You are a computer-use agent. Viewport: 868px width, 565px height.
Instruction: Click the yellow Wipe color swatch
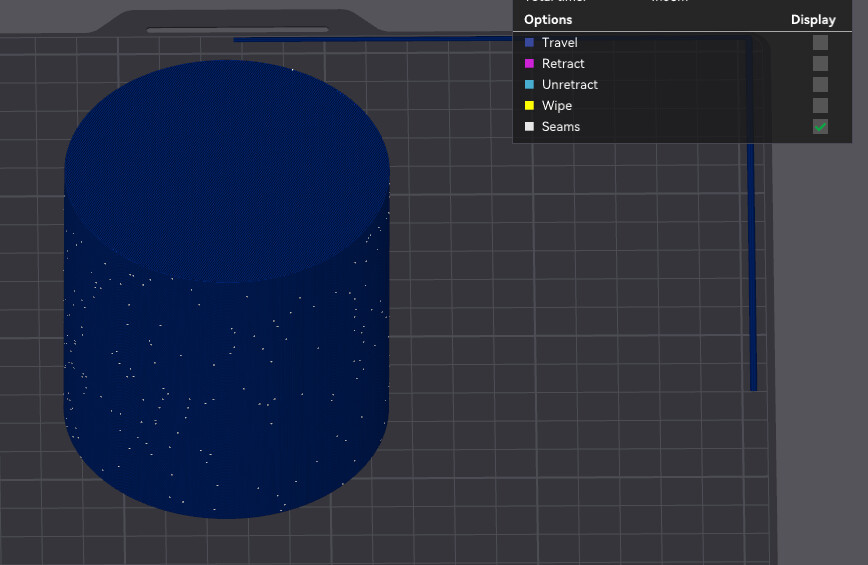point(529,106)
